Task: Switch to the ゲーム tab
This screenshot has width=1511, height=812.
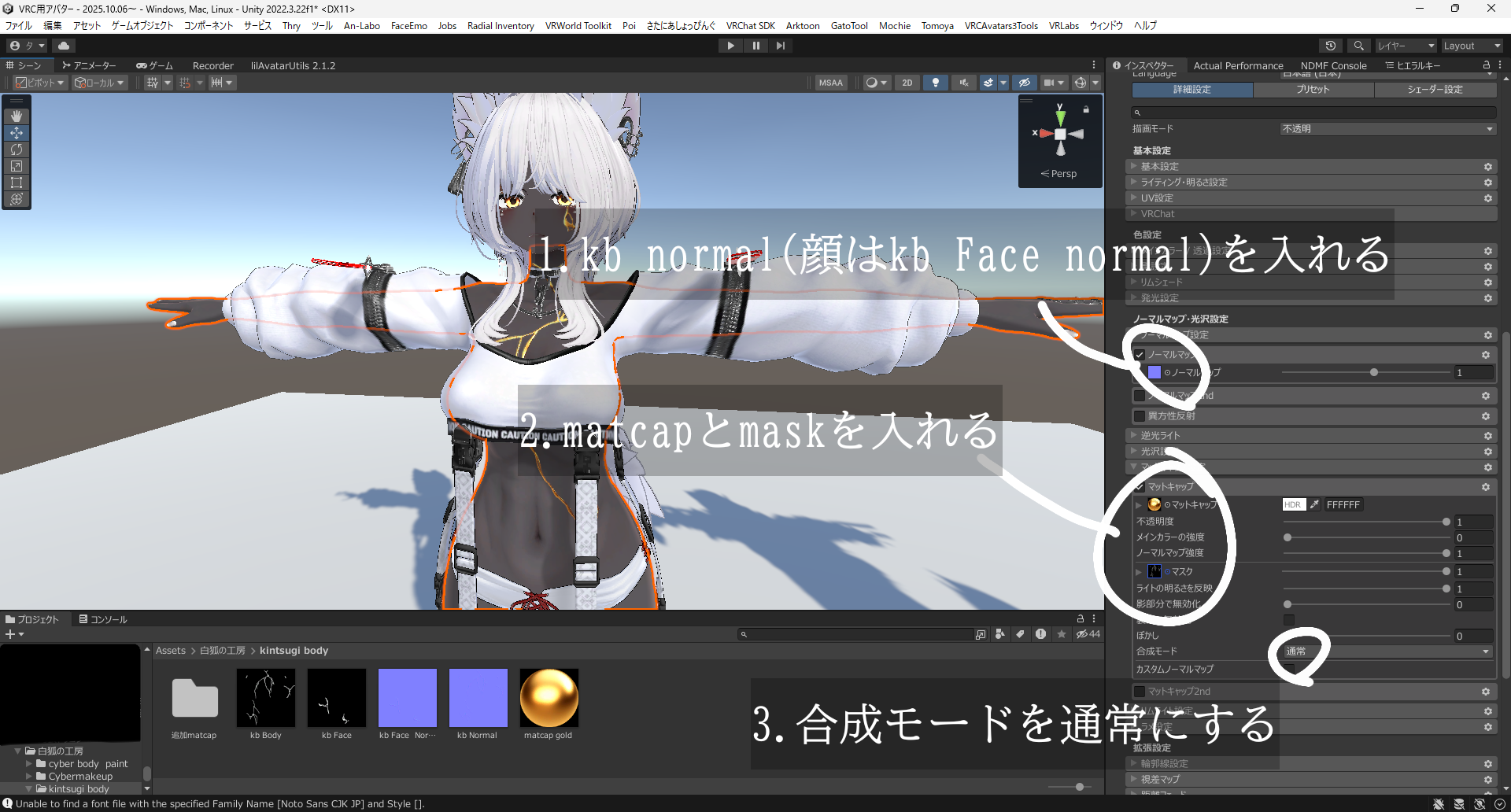Action: (x=154, y=66)
